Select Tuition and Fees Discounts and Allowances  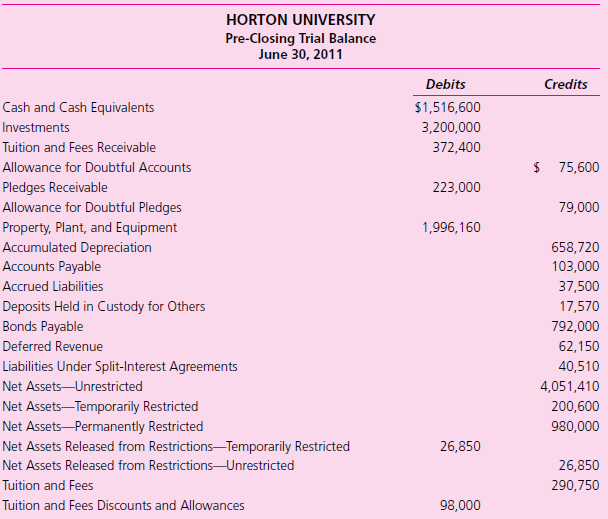(x=124, y=506)
